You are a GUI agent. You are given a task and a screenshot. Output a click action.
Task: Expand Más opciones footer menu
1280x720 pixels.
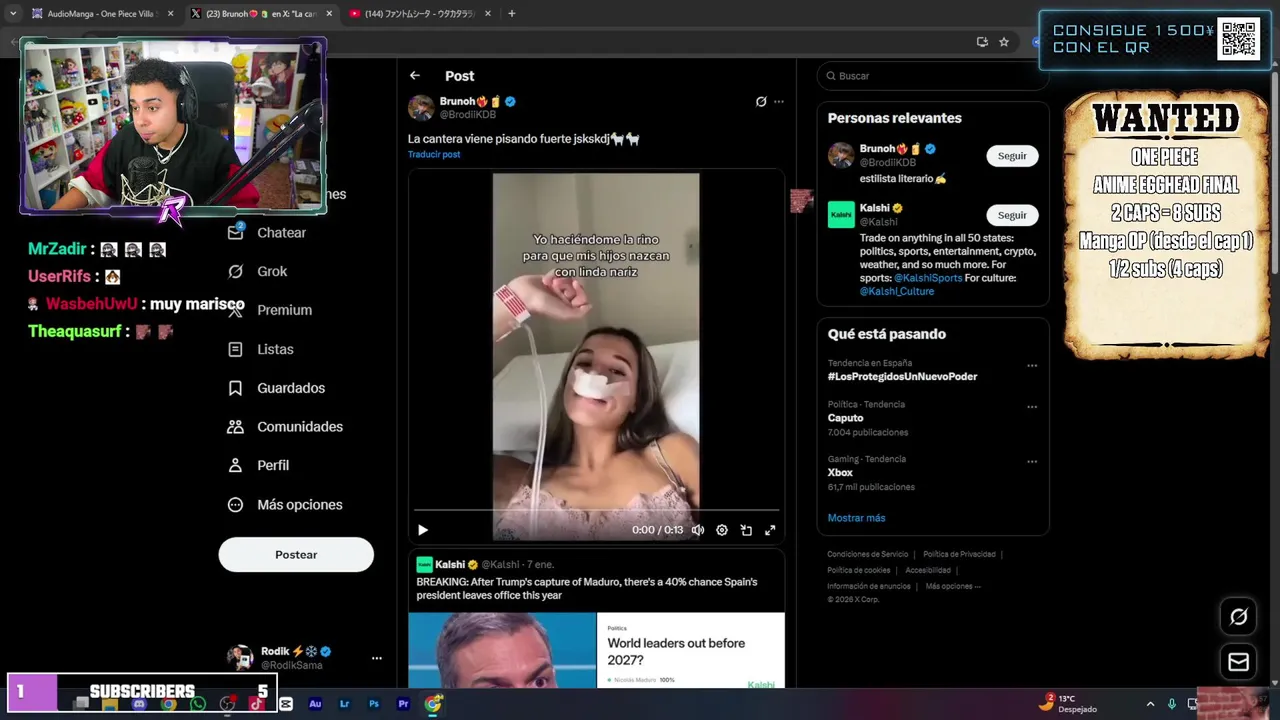(953, 586)
